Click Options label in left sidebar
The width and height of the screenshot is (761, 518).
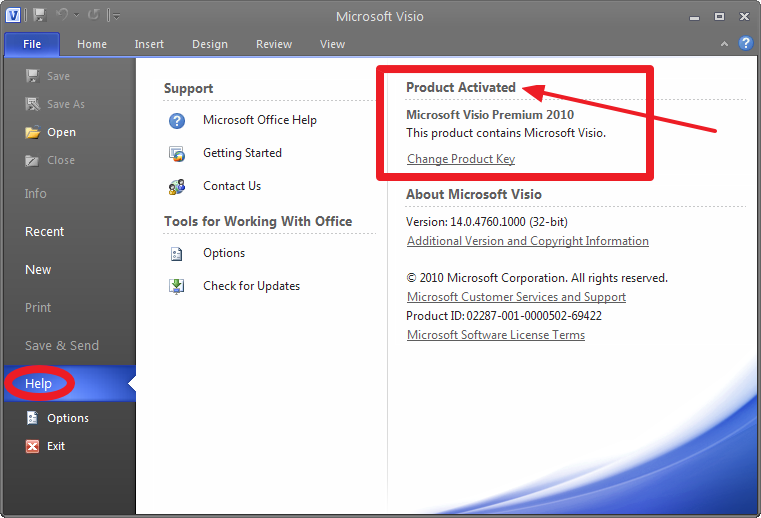click(x=68, y=418)
